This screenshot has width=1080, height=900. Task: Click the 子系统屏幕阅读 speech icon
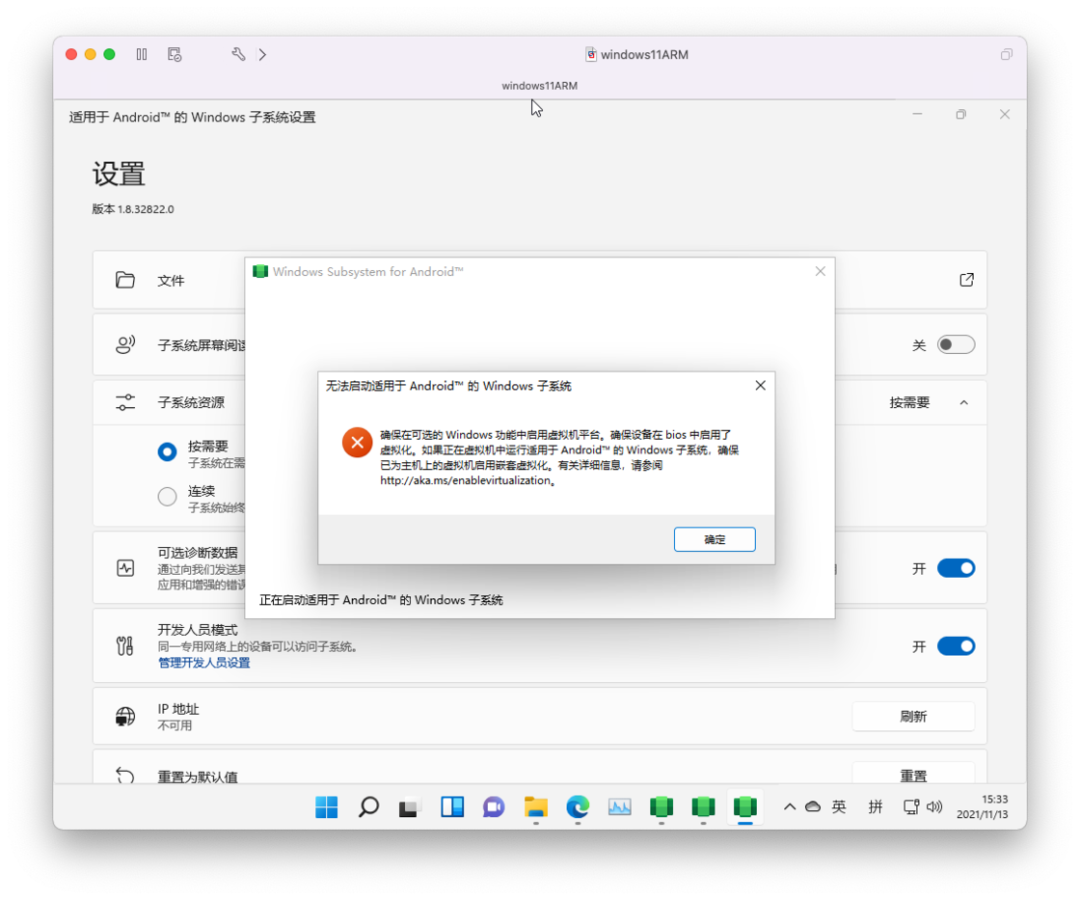tap(125, 344)
